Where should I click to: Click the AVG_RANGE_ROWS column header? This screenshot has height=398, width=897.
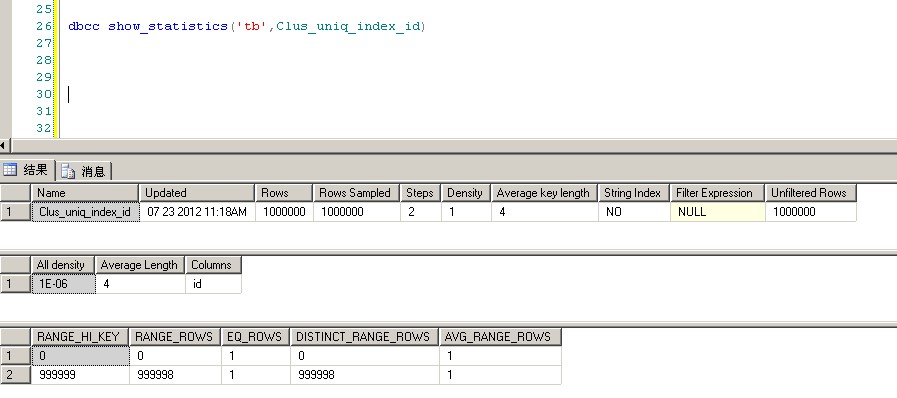pyautogui.click(x=500, y=337)
